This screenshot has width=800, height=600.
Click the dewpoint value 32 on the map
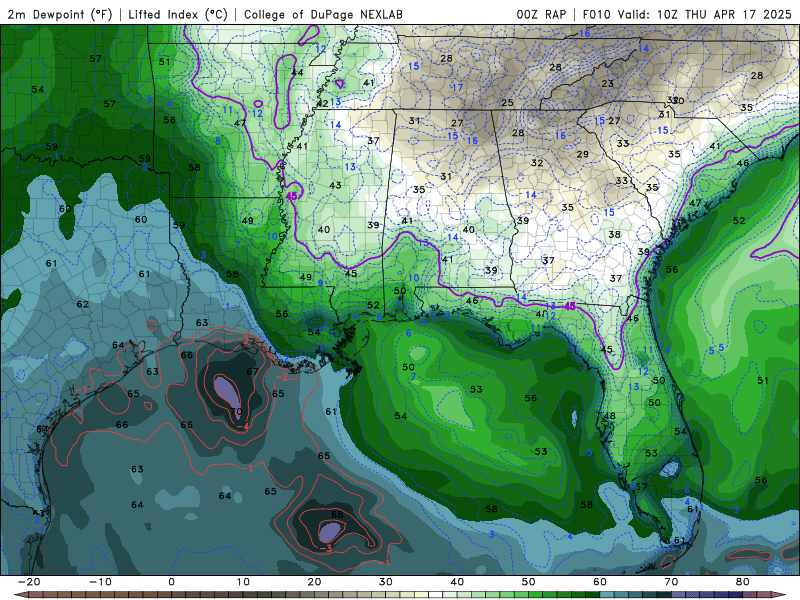click(537, 163)
